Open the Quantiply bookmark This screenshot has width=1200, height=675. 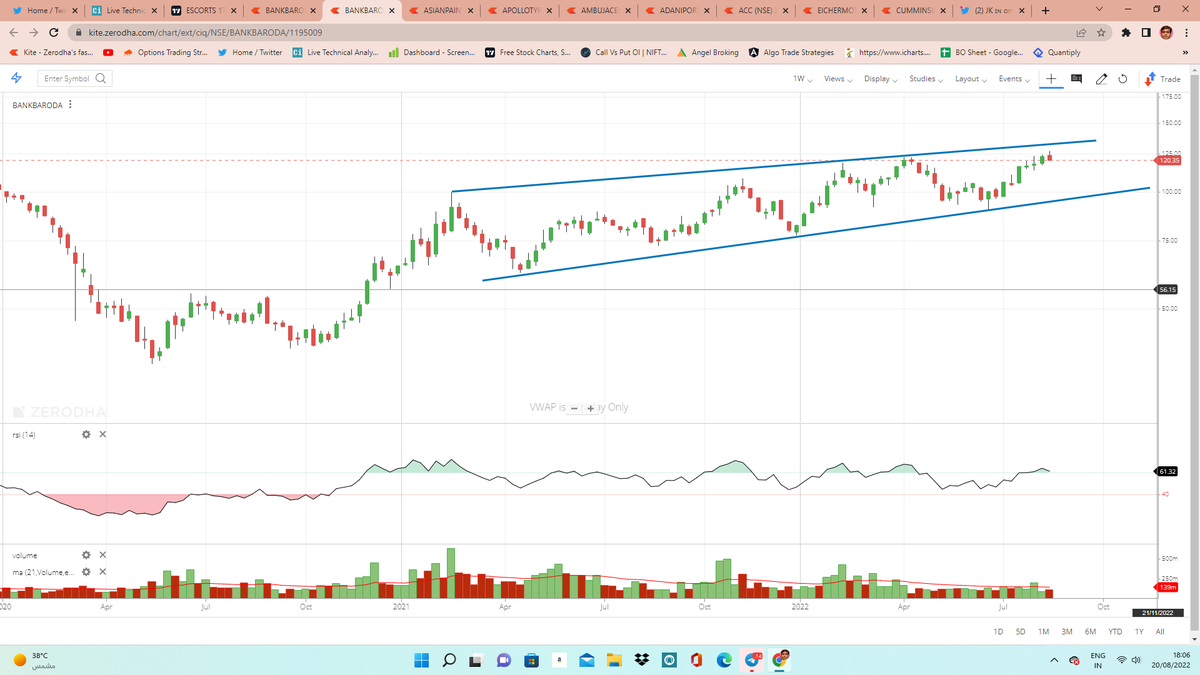1057,52
